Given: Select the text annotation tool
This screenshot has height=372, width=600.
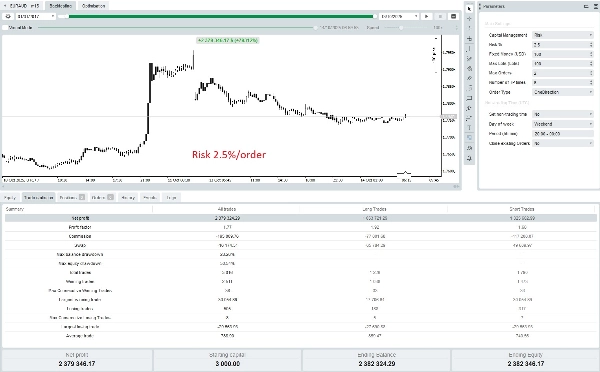Looking at the screenshot, I should [469, 128].
